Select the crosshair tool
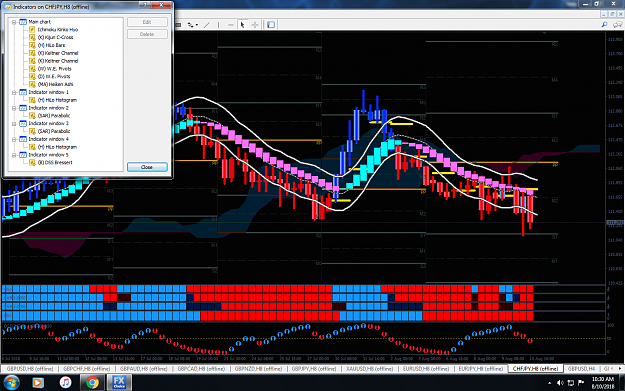This screenshot has width=625, height=391. click(x=255, y=25)
